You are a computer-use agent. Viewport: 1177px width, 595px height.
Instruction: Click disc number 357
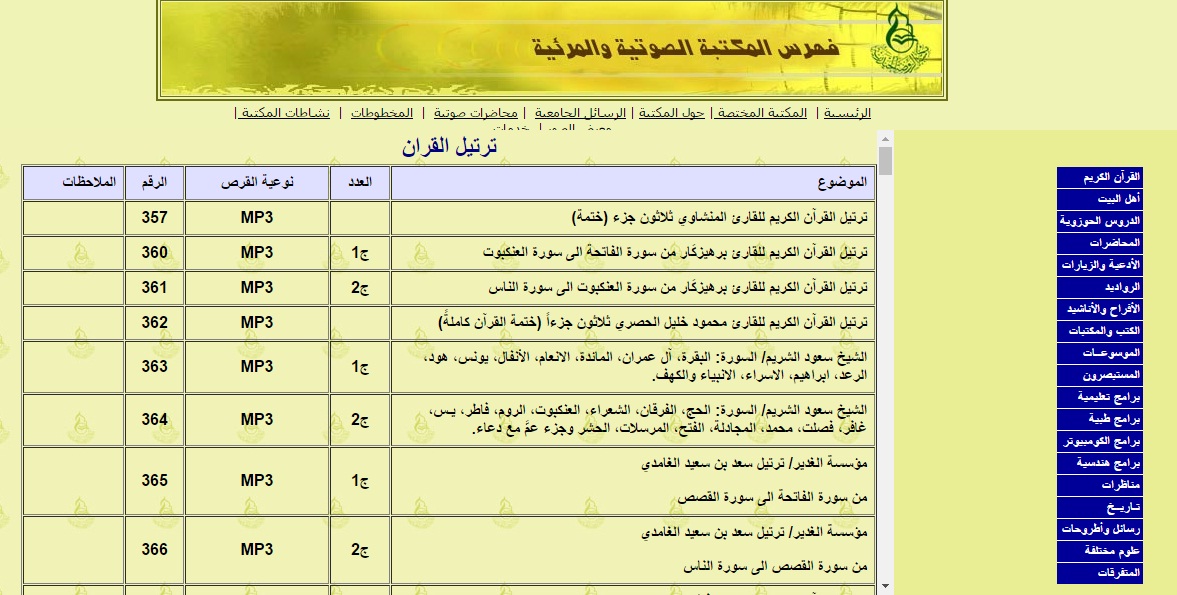(155, 218)
